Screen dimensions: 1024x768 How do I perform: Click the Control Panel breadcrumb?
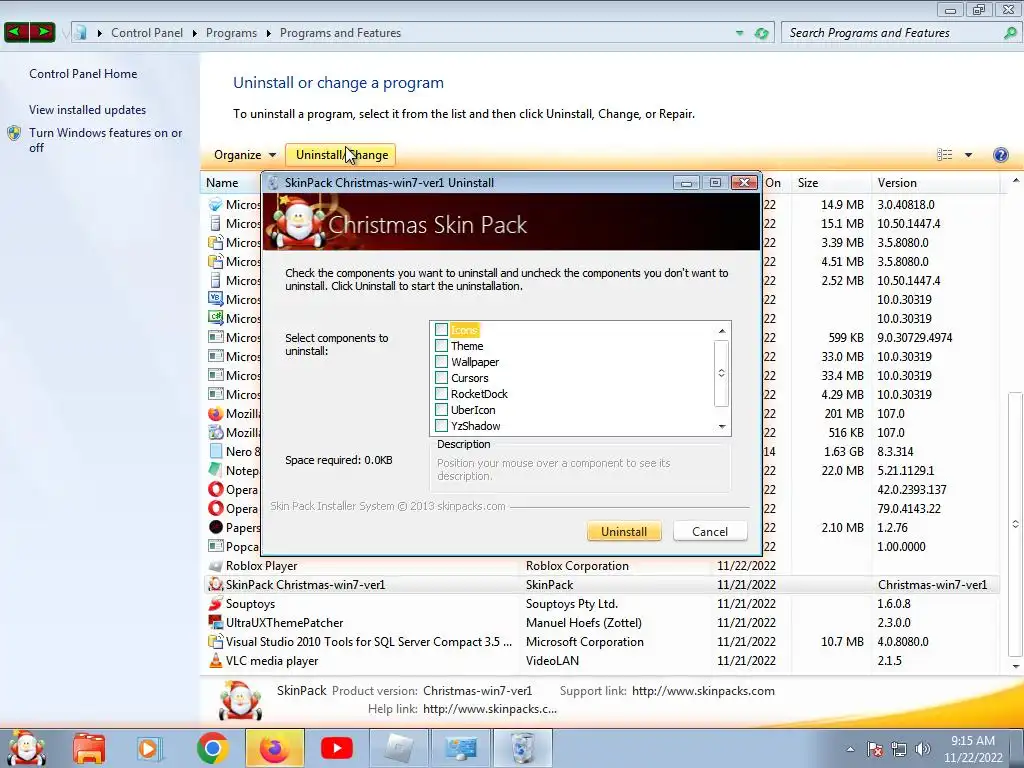147,33
